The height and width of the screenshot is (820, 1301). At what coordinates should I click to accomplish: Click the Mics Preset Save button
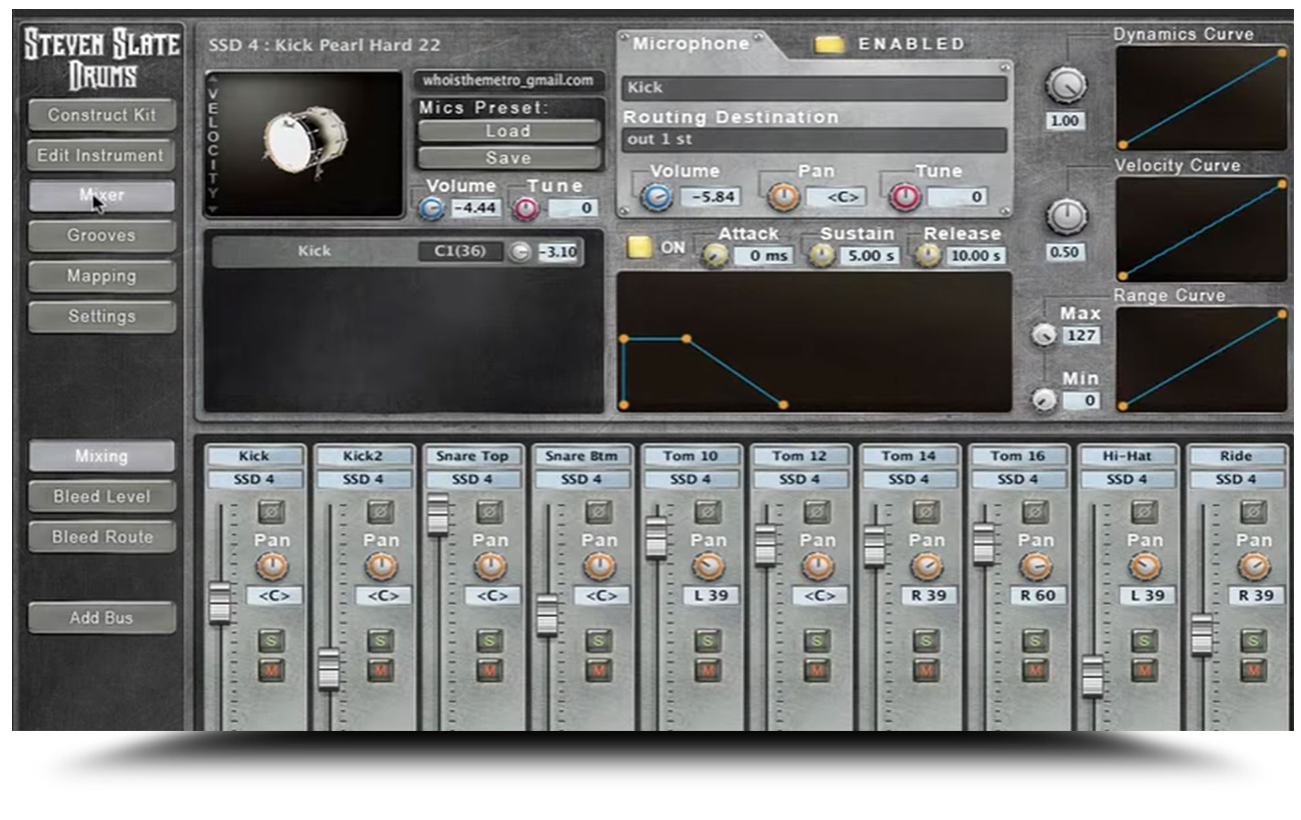point(509,158)
